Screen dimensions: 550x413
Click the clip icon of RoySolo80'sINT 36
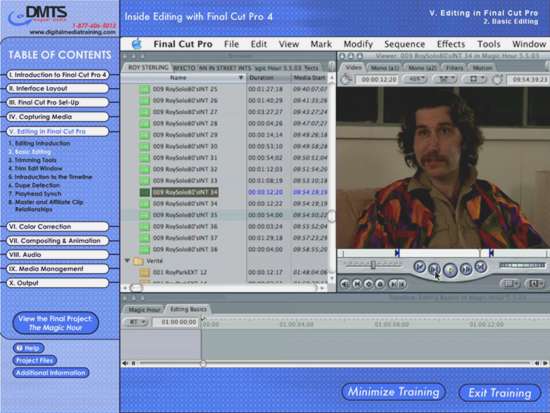[145, 227]
